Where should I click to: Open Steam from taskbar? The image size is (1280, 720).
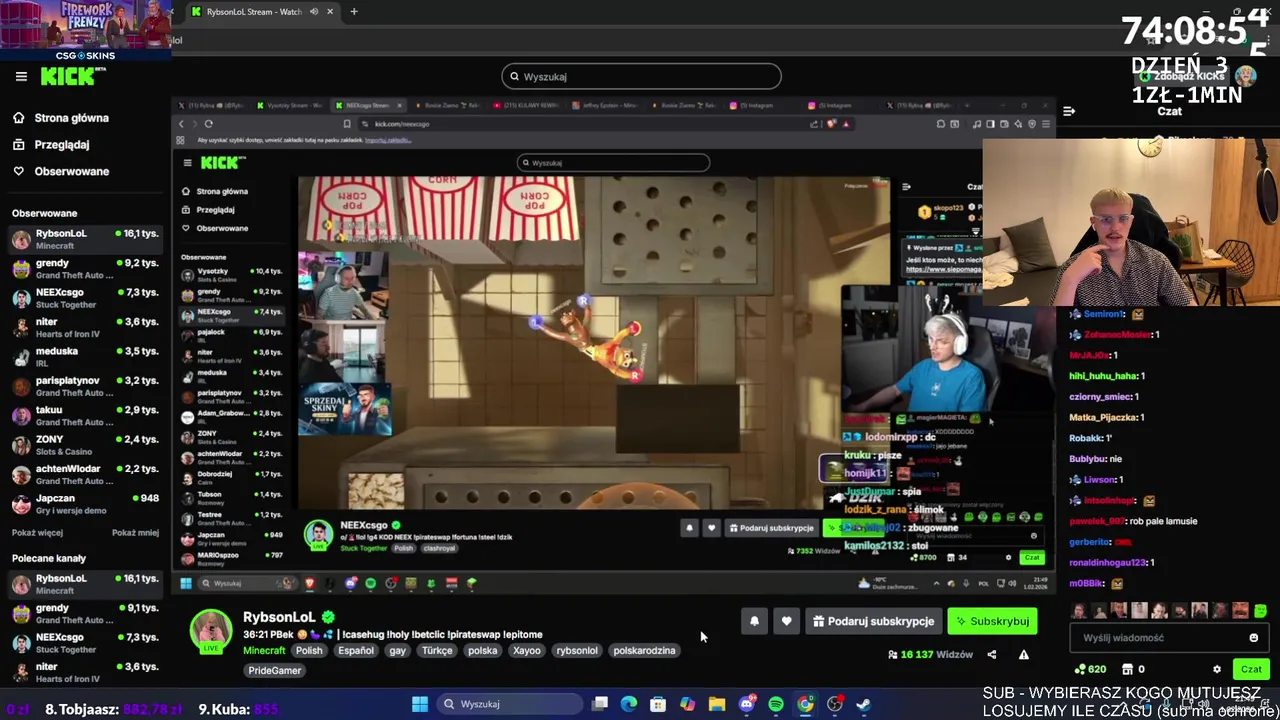(x=864, y=704)
